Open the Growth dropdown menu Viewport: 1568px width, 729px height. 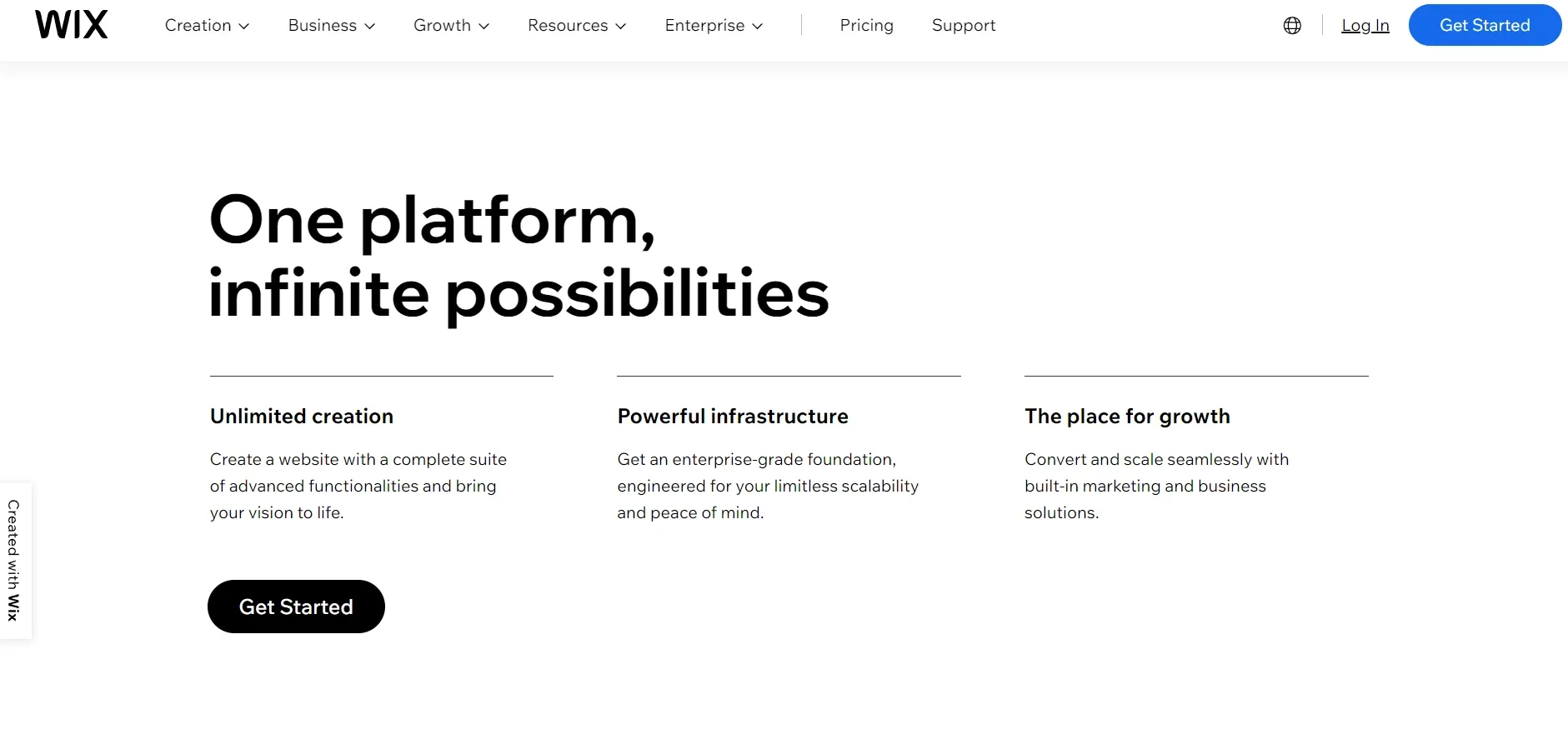451,26
